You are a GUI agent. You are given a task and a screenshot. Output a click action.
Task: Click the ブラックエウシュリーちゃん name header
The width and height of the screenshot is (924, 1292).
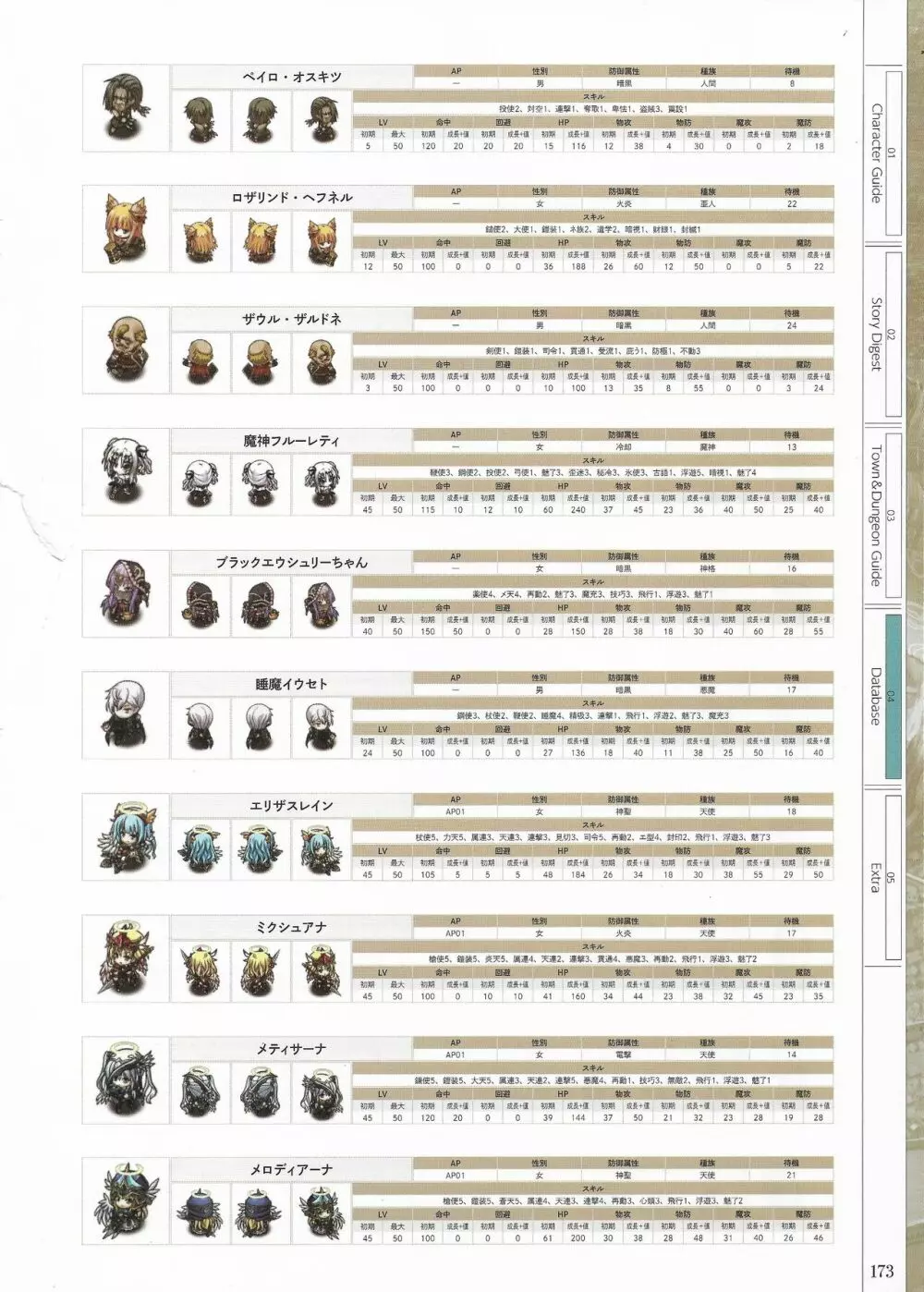click(291, 562)
